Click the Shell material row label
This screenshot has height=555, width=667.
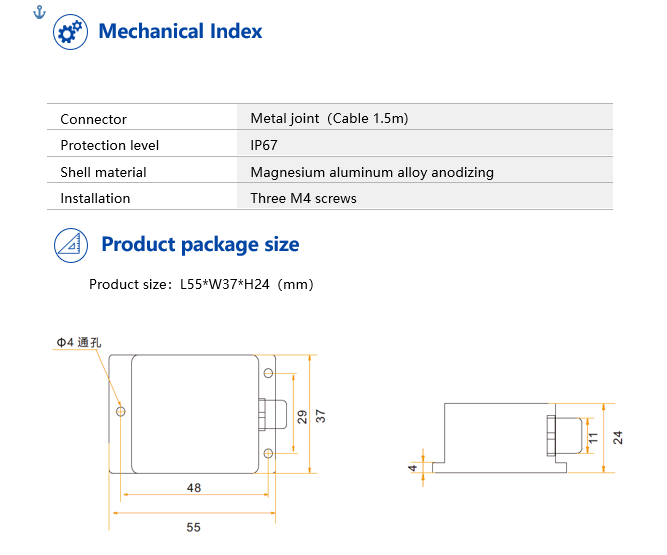coord(103,172)
